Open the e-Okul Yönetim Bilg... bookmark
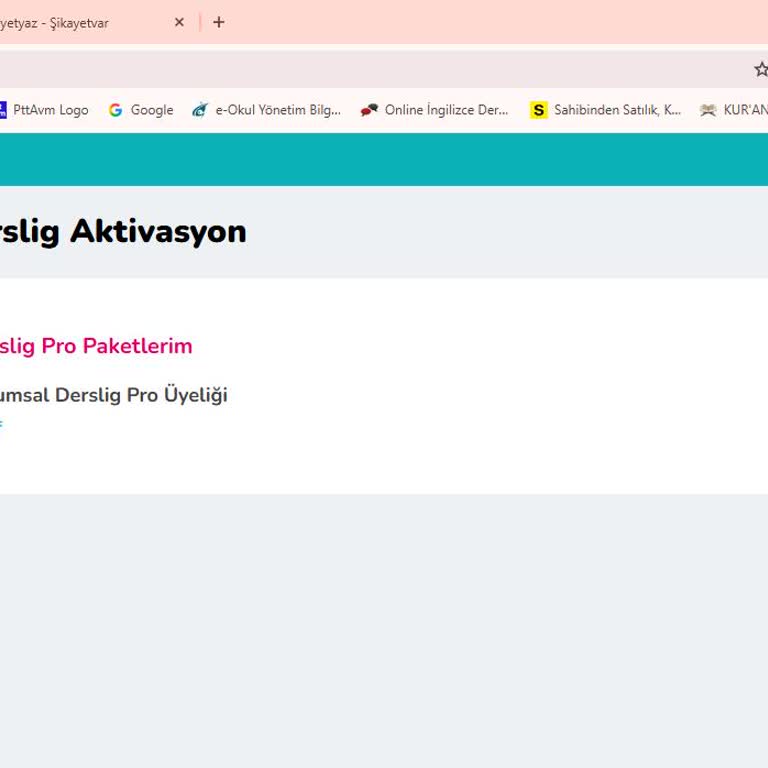The height and width of the screenshot is (768, 768). (x=266, y=110)
